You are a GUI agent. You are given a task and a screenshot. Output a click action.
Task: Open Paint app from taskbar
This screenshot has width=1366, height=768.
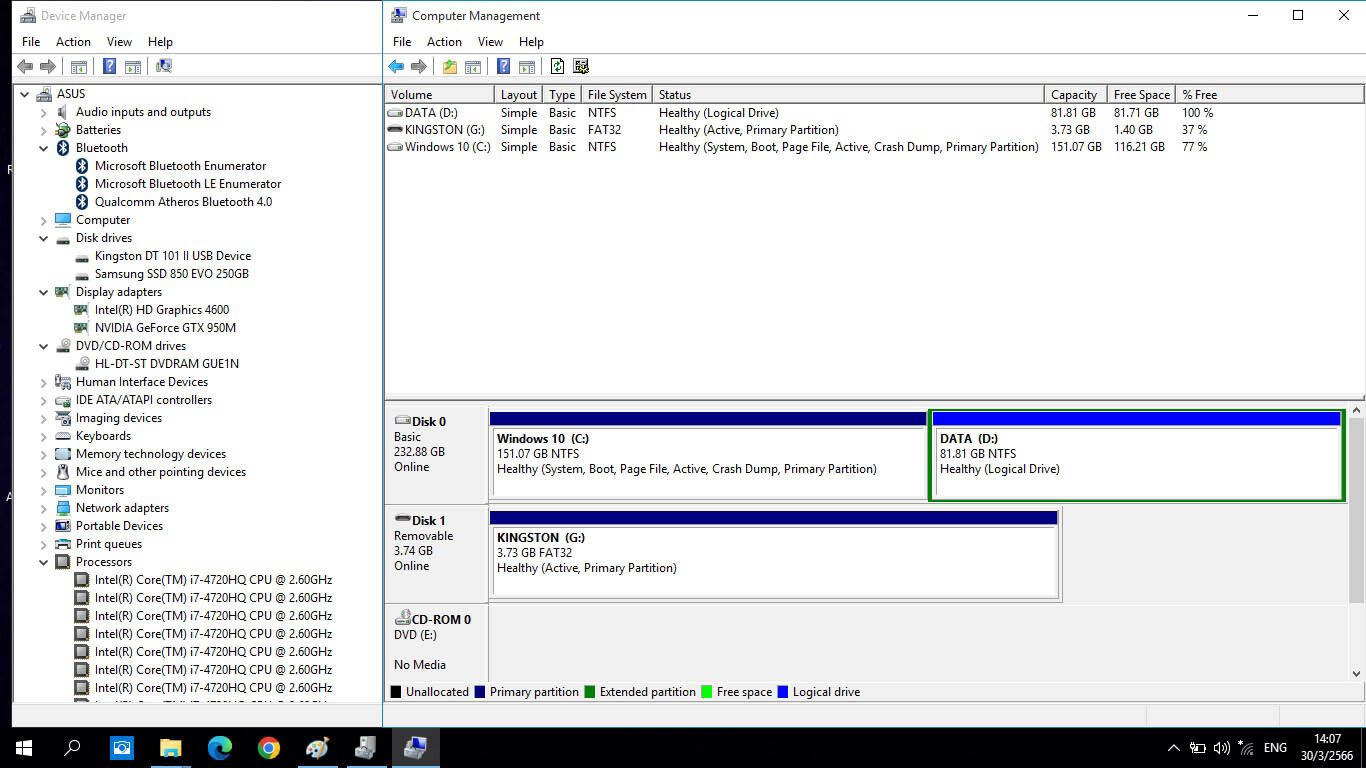pos(317,748)
